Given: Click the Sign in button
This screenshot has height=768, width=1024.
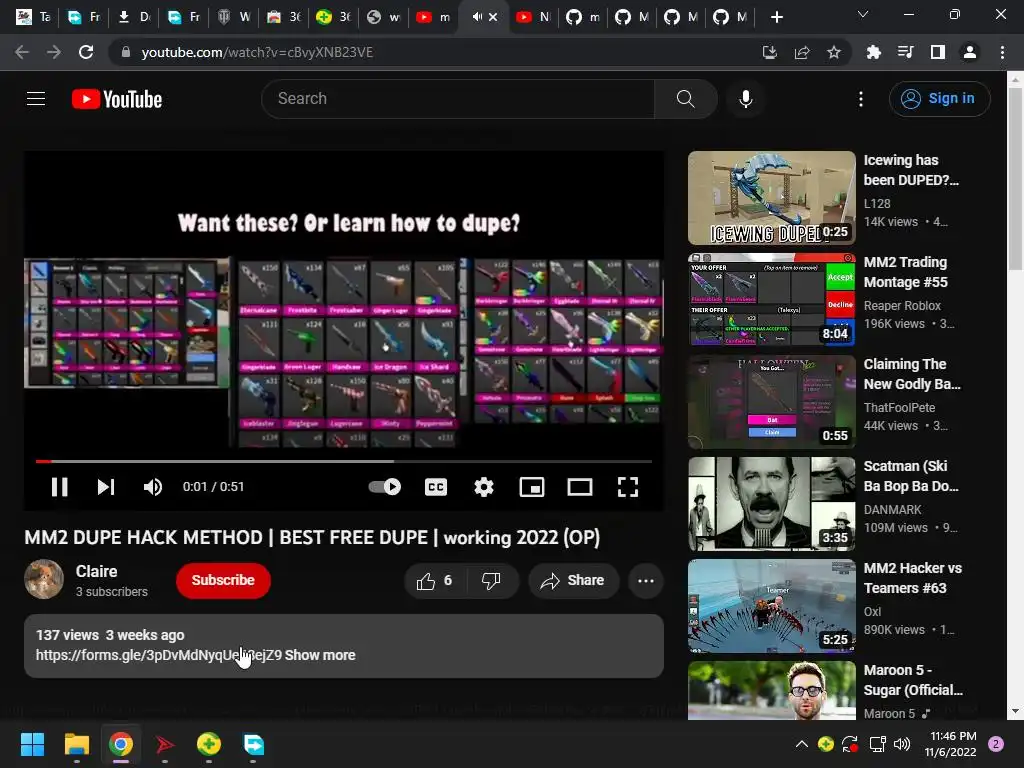Looking at the screenshot, I should tap(939, 99).
